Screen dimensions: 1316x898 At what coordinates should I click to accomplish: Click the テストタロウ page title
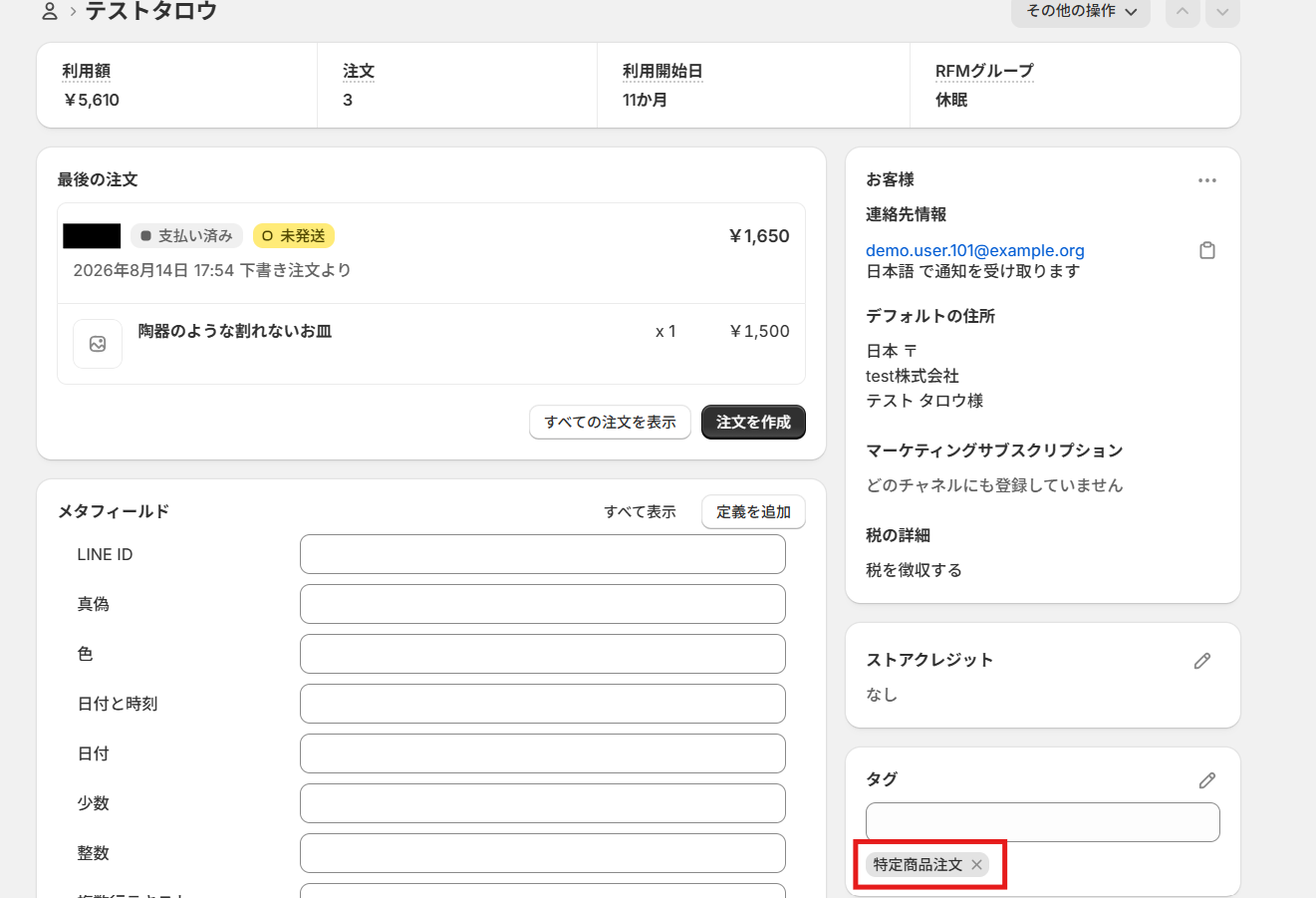(x=151, y=12)
